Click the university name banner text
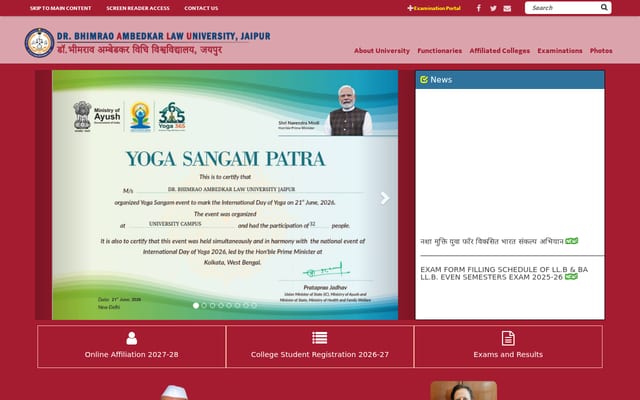The image size is (640, 400). (x=163, y=43)
